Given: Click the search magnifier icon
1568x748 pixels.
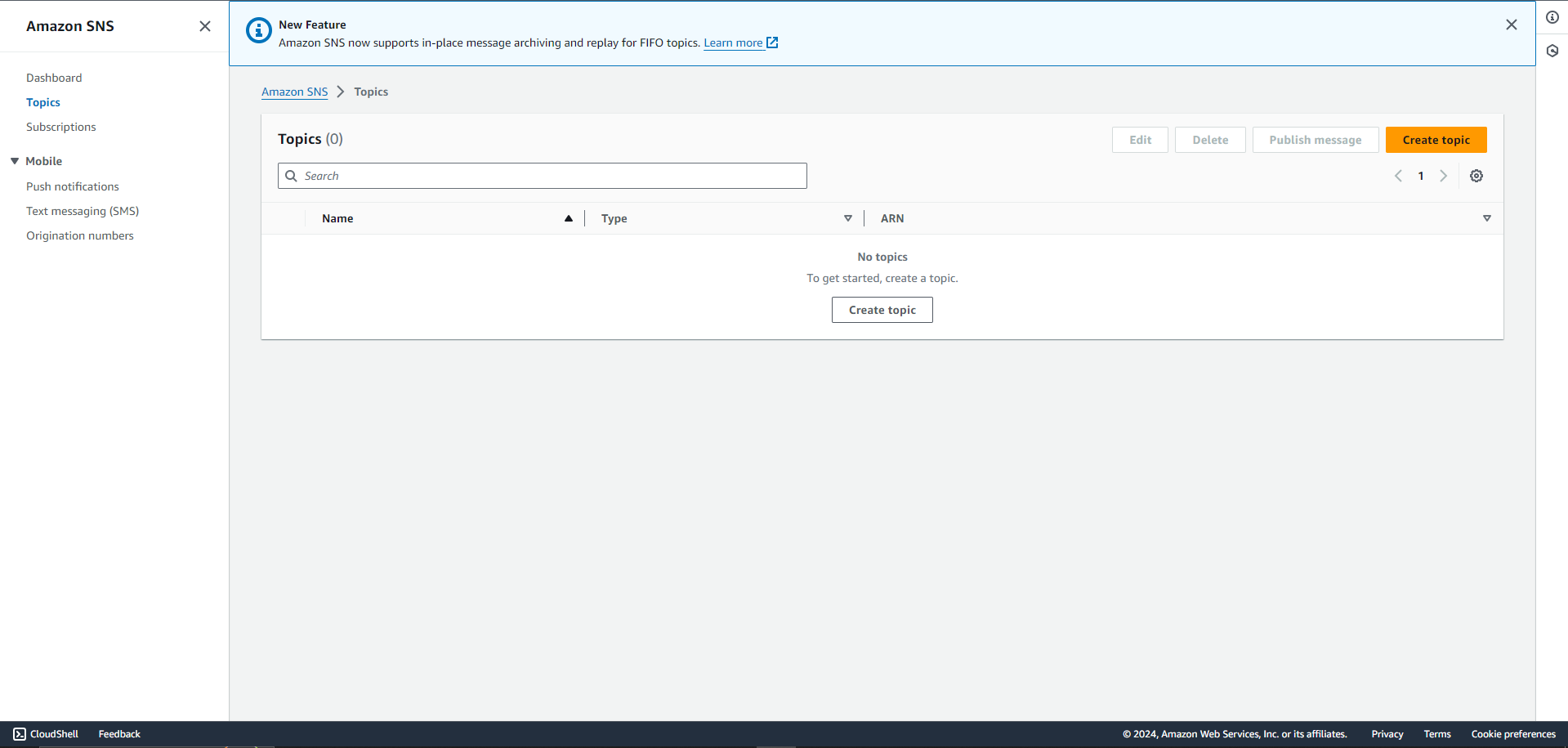Looking at the screenshot, I should 291,176.
